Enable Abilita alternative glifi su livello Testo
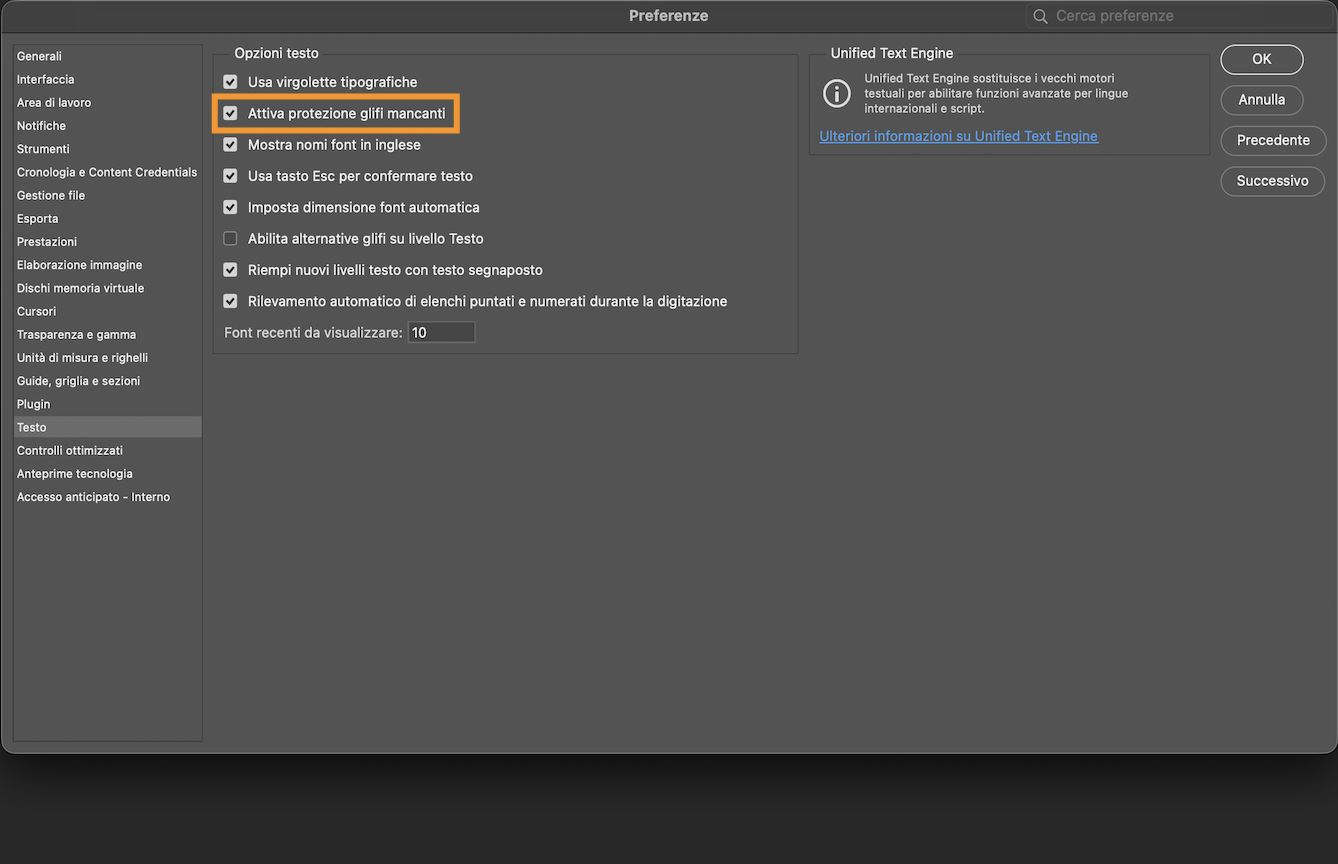Image resolution: width=1338 pixels, height=864 pixels. tap(230, 239)
